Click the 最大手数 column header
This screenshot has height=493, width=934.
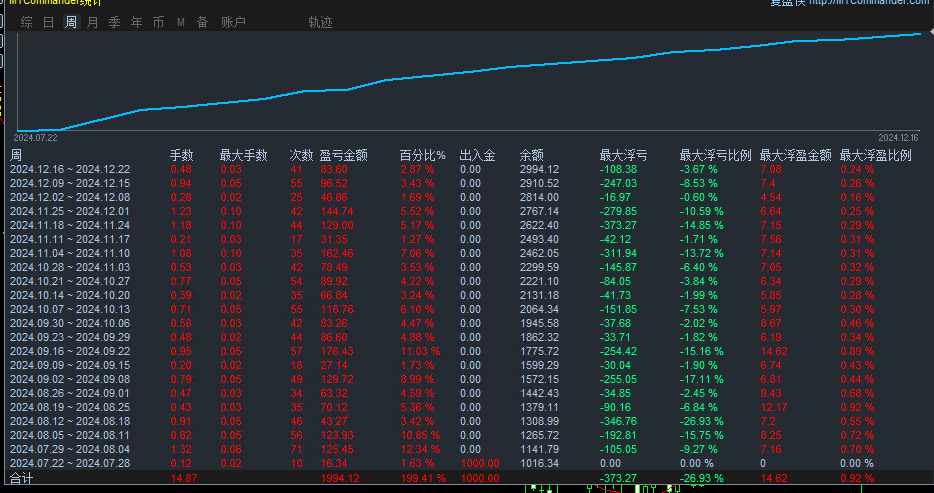tap(244, 155)
